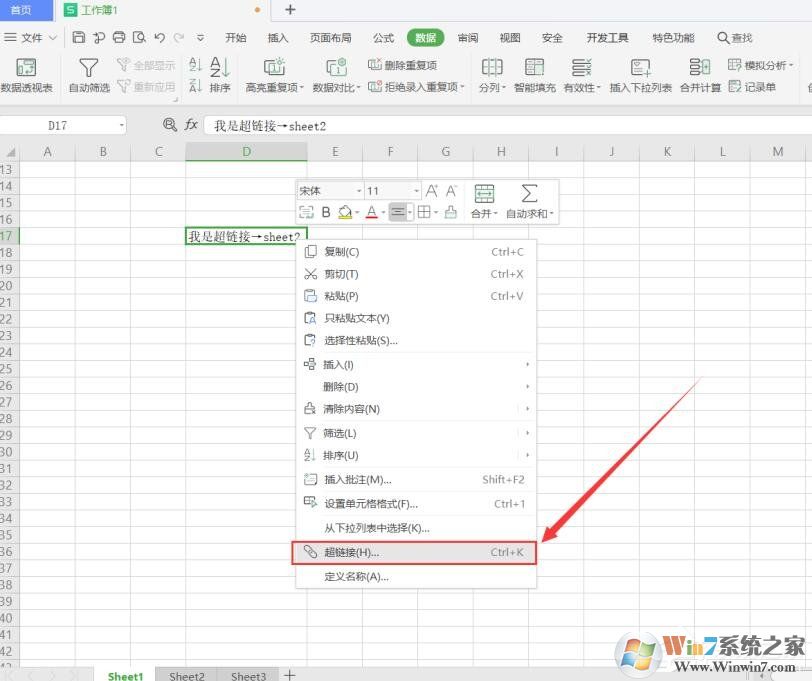Click the Text to Columns (分列) icon
The width and height of the screenshot is (812, 681).
[x=491, y=68]
